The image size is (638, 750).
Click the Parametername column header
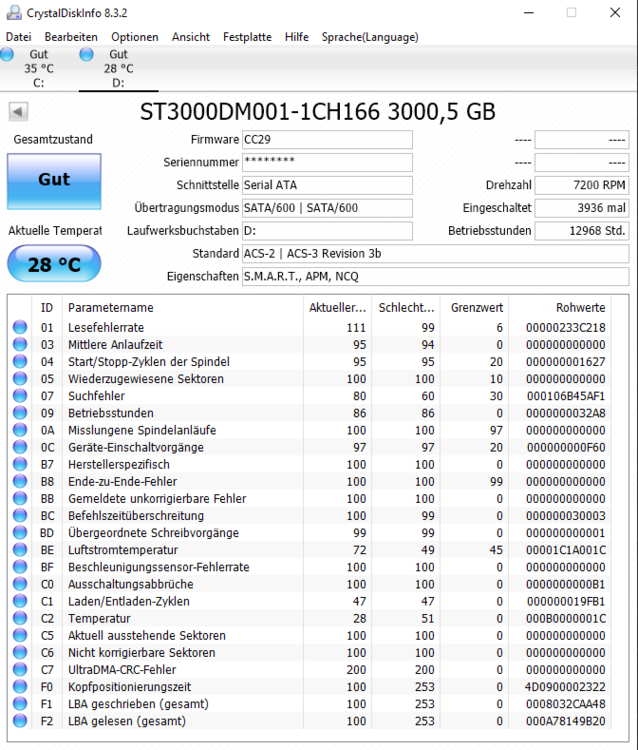[x=111, y=307]
